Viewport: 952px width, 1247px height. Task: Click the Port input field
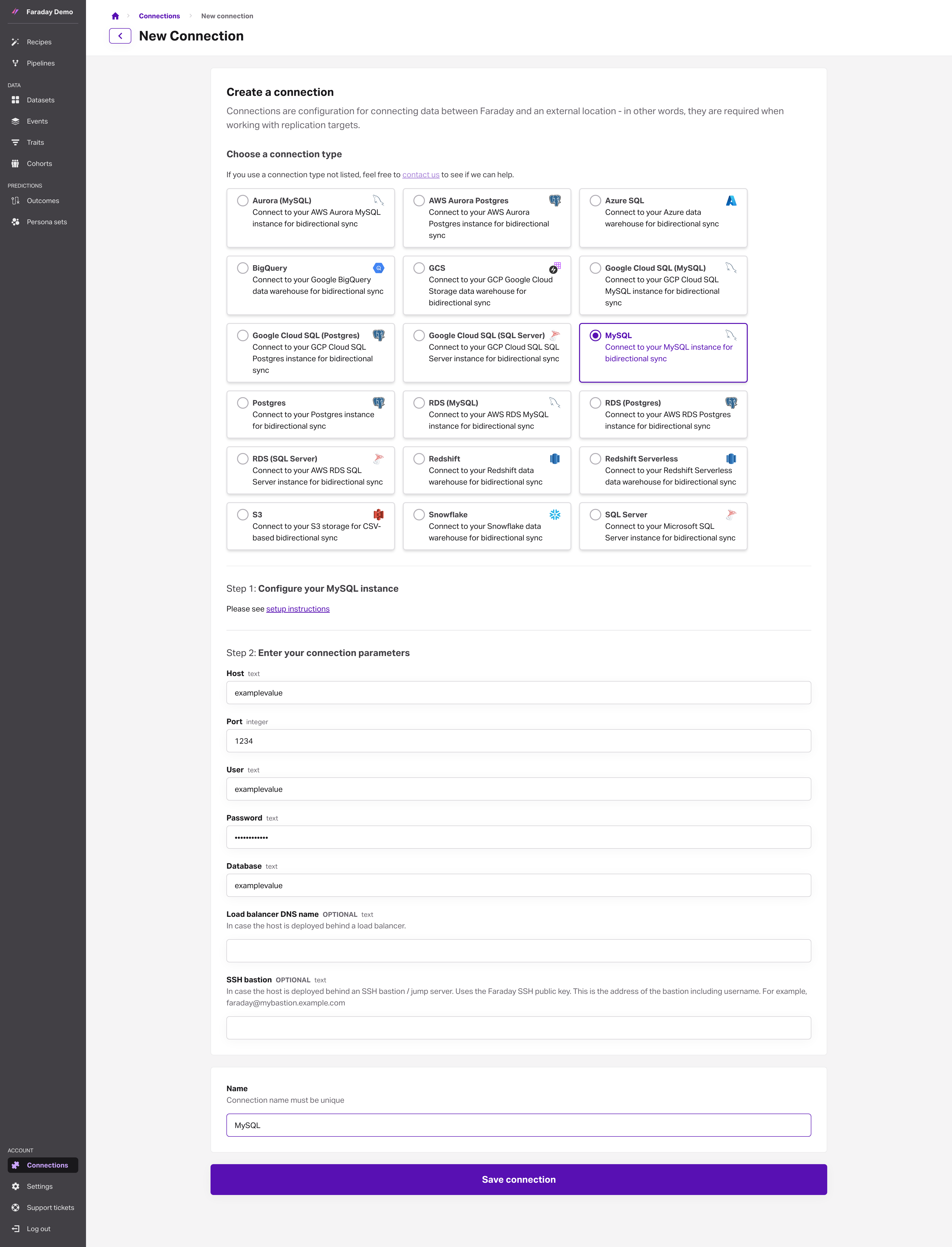518,741
